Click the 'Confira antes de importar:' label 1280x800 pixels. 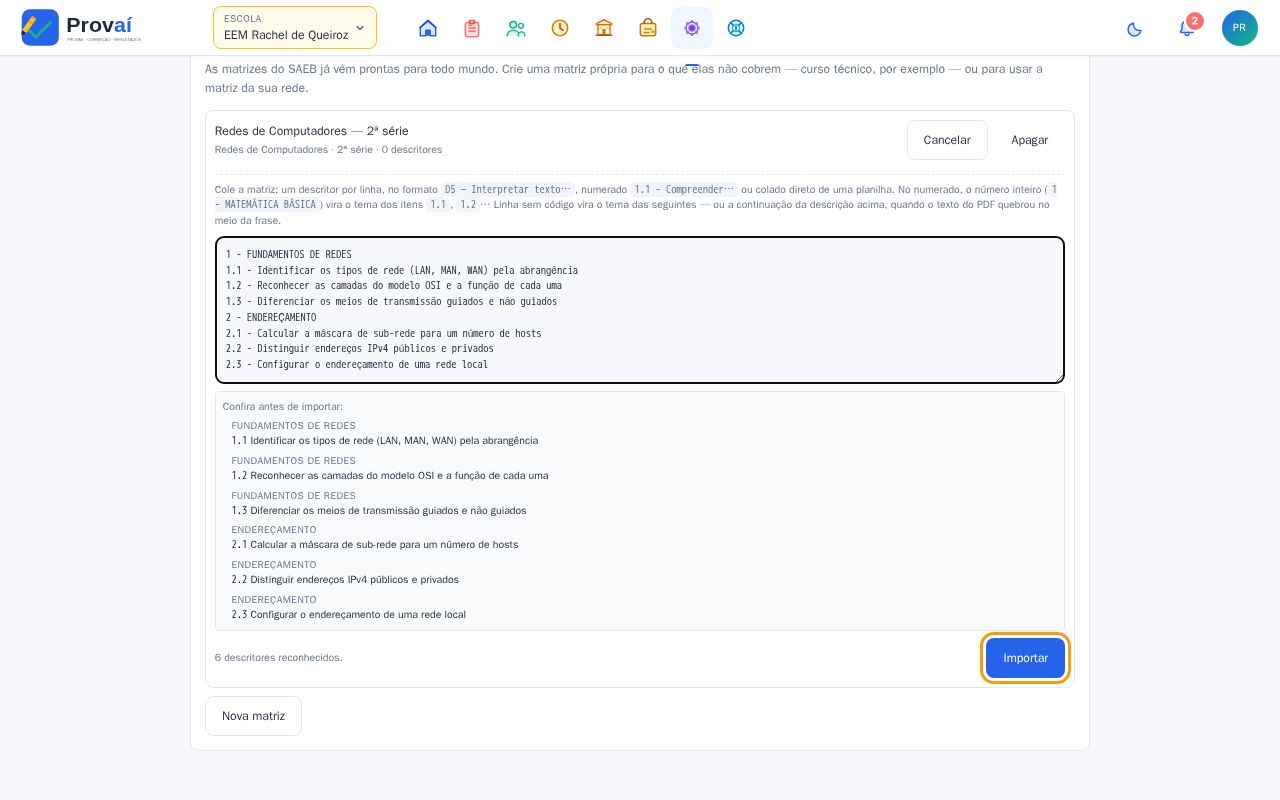pyautogui.click(x=283, y=407)
